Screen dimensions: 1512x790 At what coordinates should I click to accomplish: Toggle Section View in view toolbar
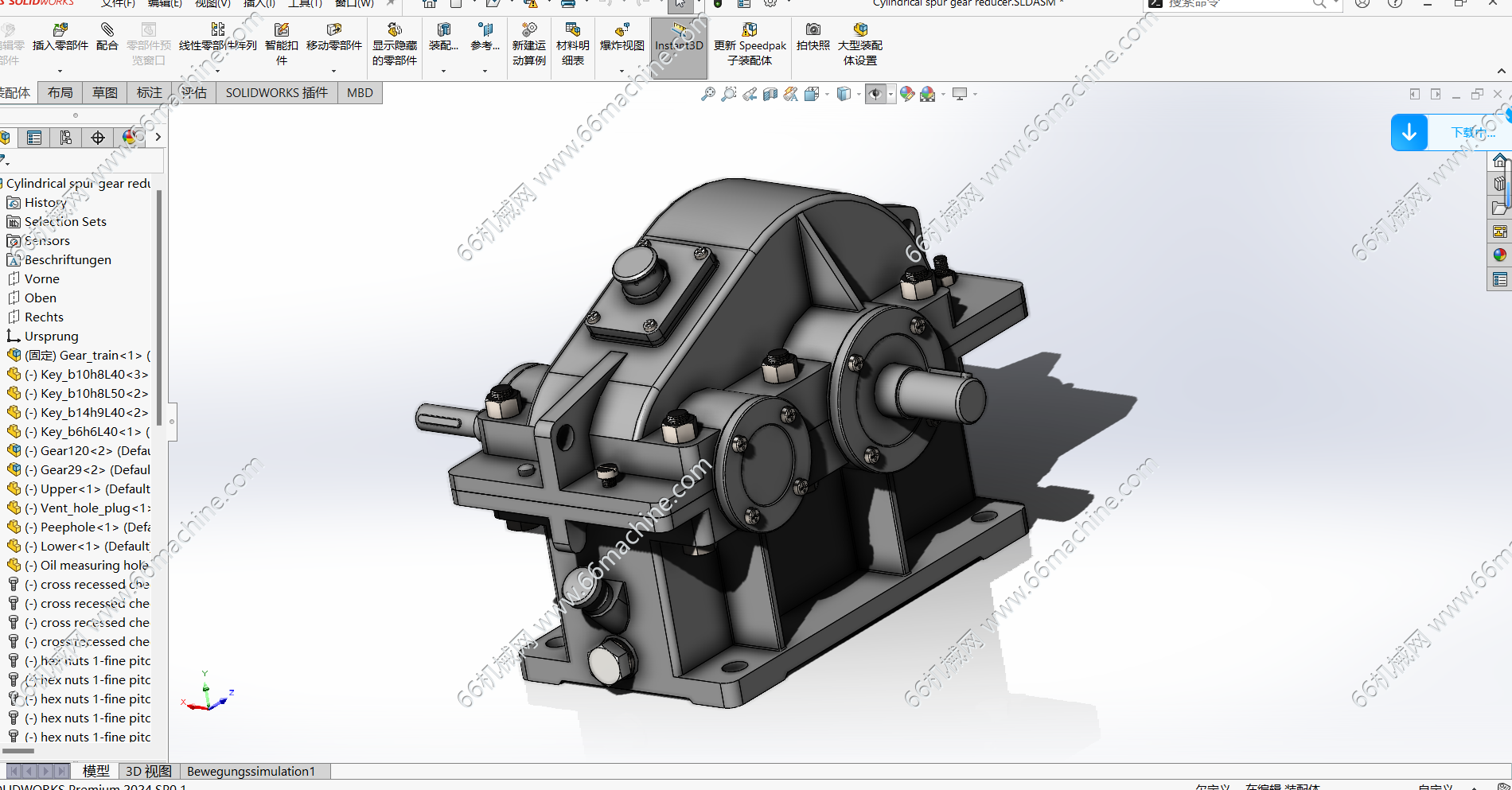click(770, 94)
